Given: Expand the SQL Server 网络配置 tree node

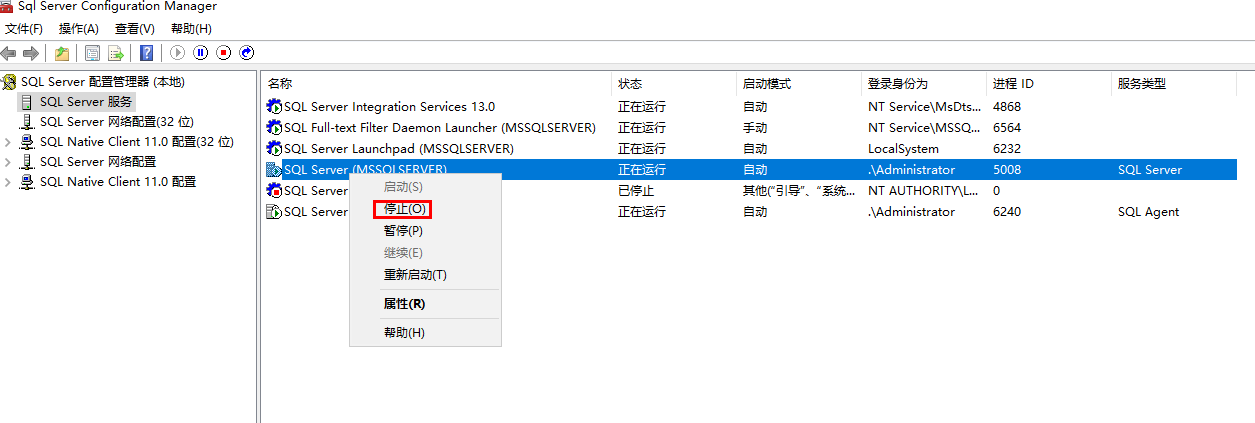Looking at the screenshot, I should pos(8,162).
